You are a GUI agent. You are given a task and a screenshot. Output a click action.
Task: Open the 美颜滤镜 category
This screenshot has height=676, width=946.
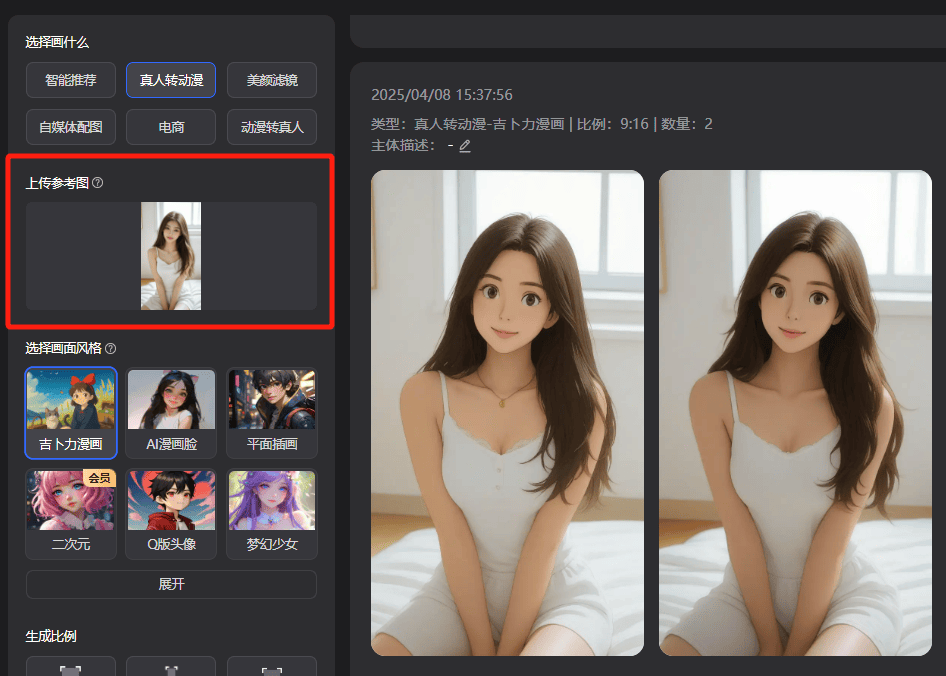(x=271, y=80)
